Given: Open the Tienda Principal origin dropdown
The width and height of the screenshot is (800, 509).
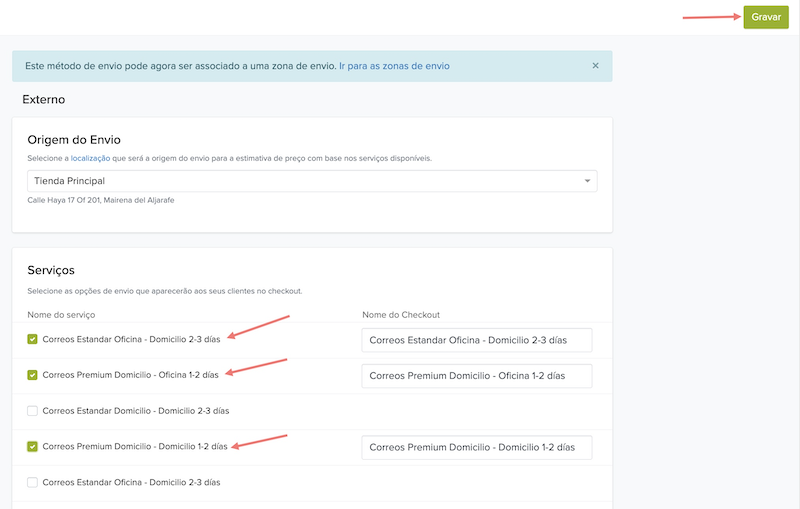Looking at the screenshot, I should point(312,181).
